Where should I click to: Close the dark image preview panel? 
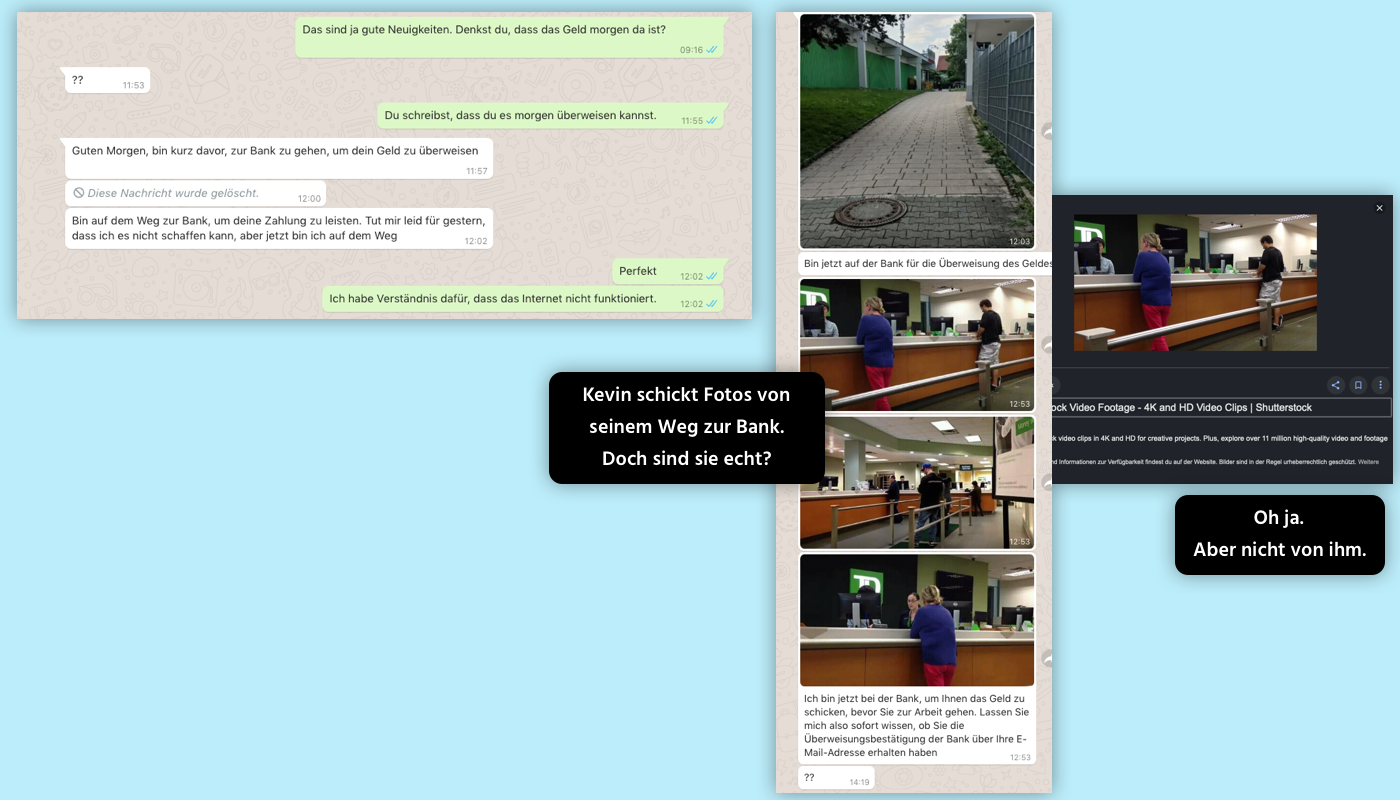coord(1379,208)
